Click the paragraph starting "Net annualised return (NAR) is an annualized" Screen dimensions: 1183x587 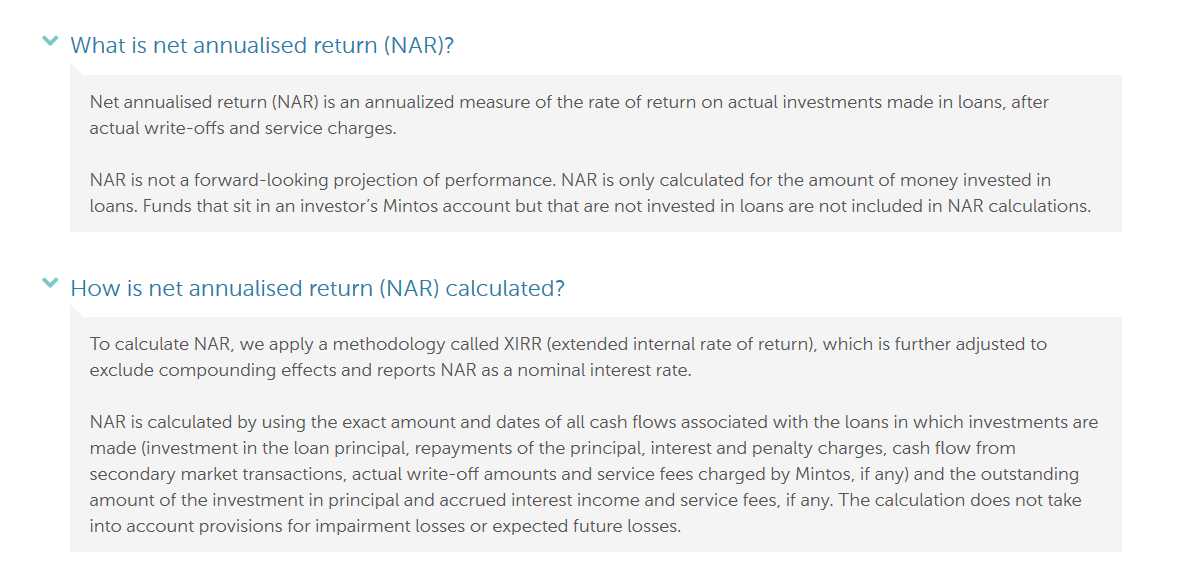pos(569,115)
